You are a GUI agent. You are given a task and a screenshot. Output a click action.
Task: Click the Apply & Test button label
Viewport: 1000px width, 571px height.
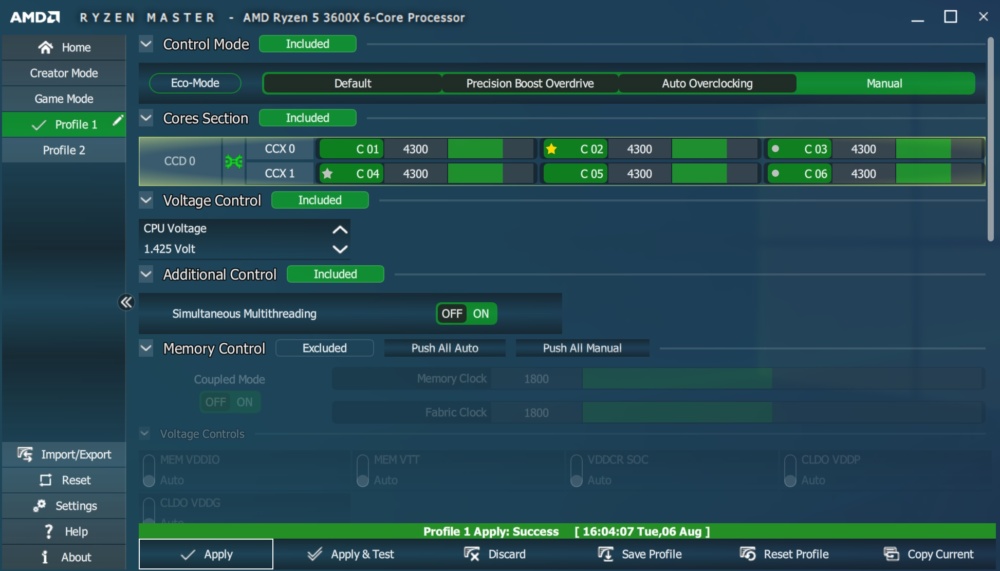point(362,554)
